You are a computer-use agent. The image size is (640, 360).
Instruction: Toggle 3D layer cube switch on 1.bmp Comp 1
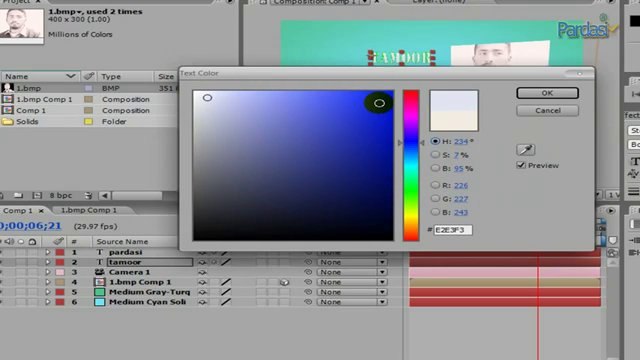[284, 282]
